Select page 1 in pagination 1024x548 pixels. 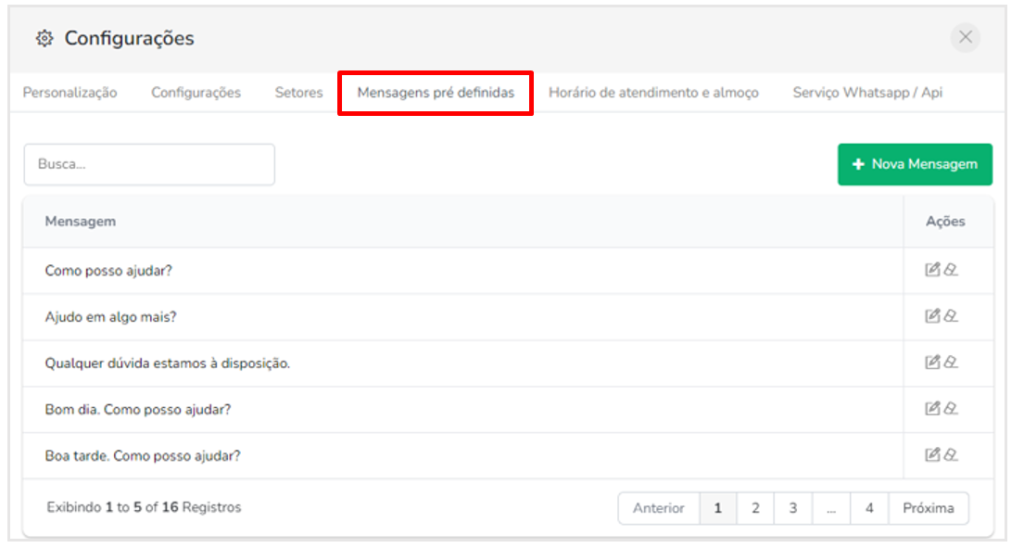[718, 508]
